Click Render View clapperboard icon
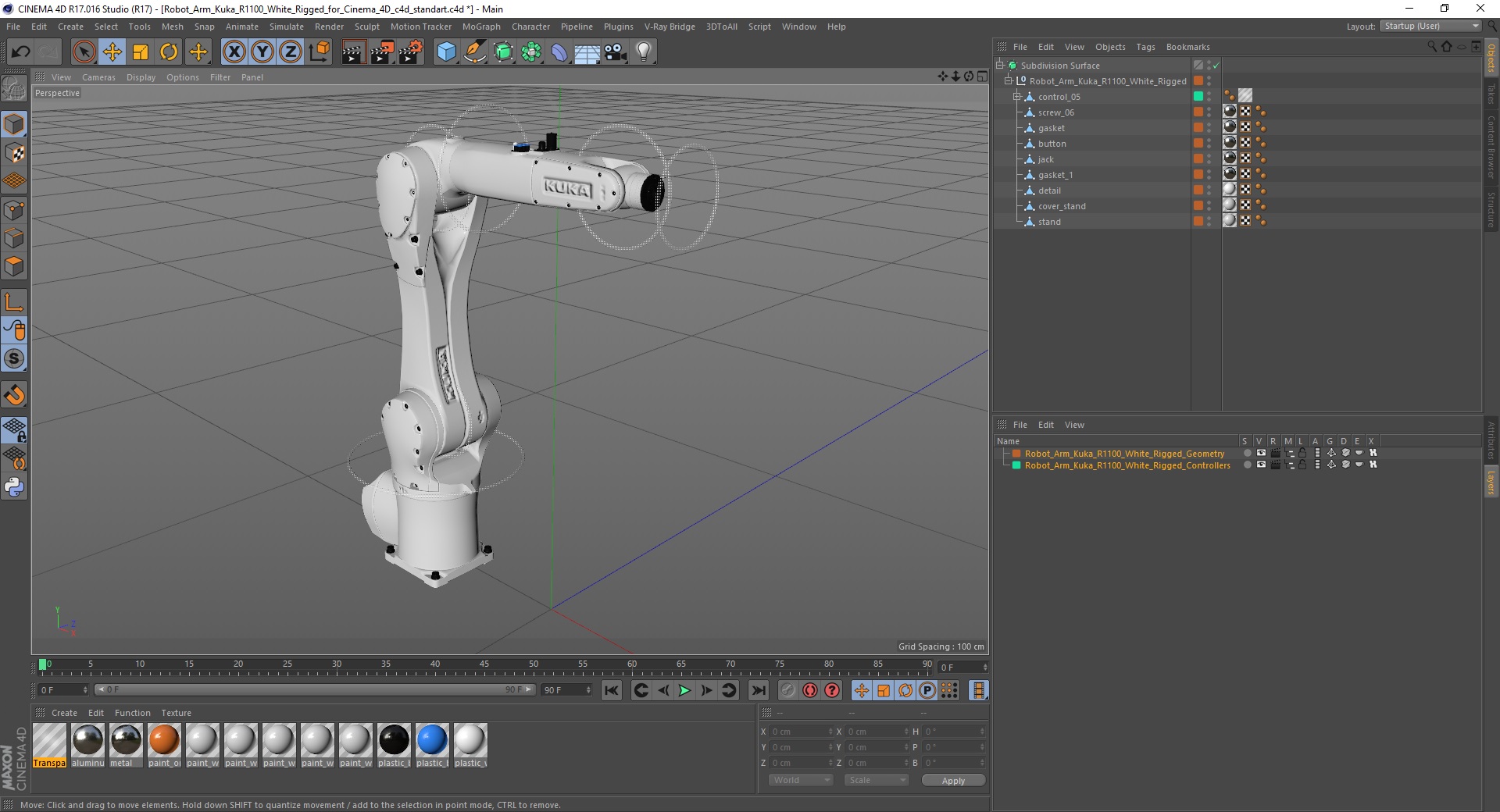 pos(353,52)
